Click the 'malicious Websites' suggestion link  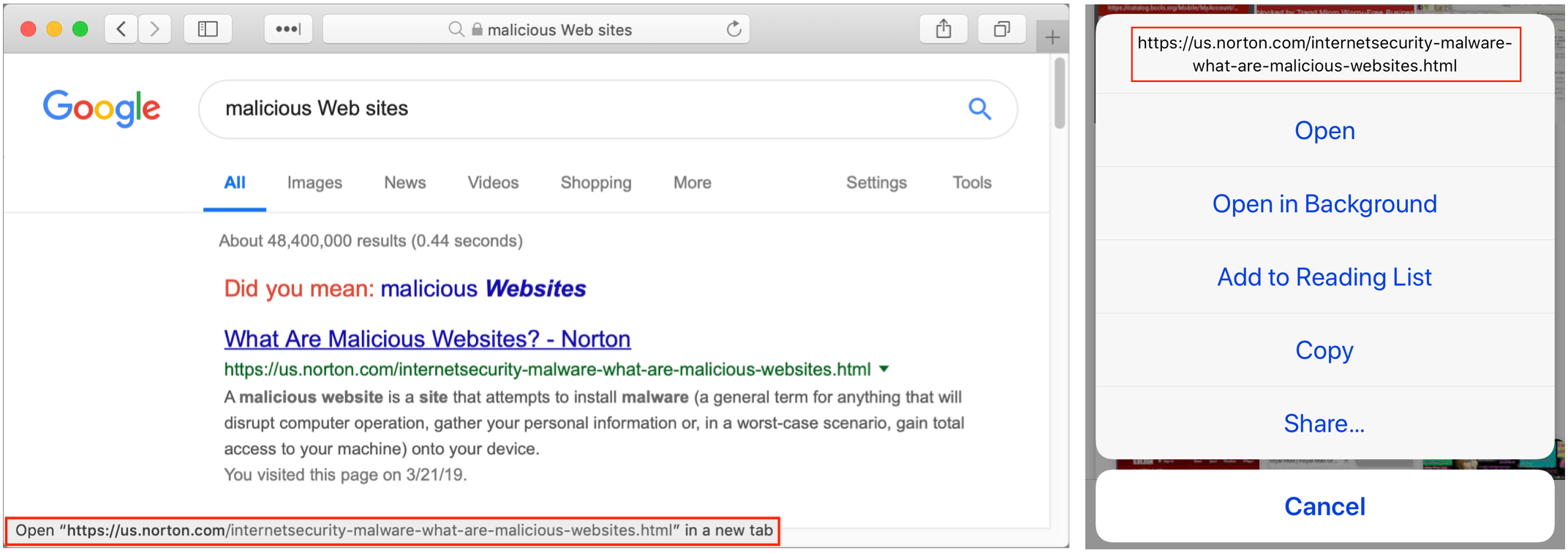(483, 289)
